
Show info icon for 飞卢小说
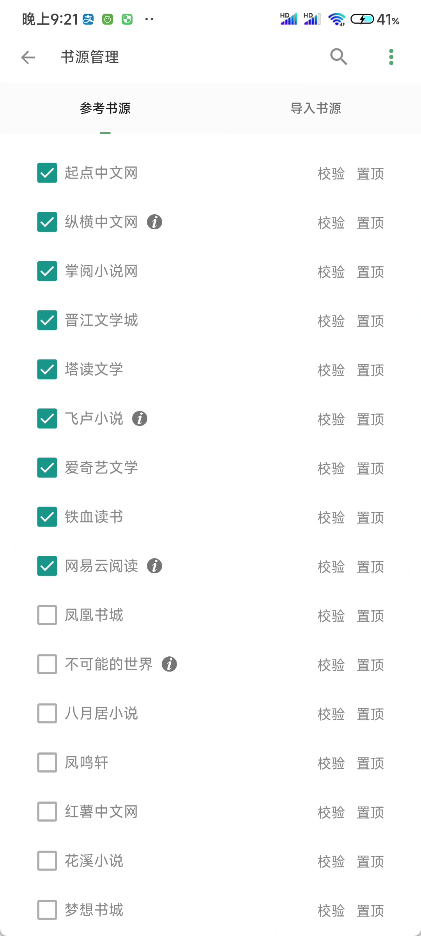tap(140, 418)
